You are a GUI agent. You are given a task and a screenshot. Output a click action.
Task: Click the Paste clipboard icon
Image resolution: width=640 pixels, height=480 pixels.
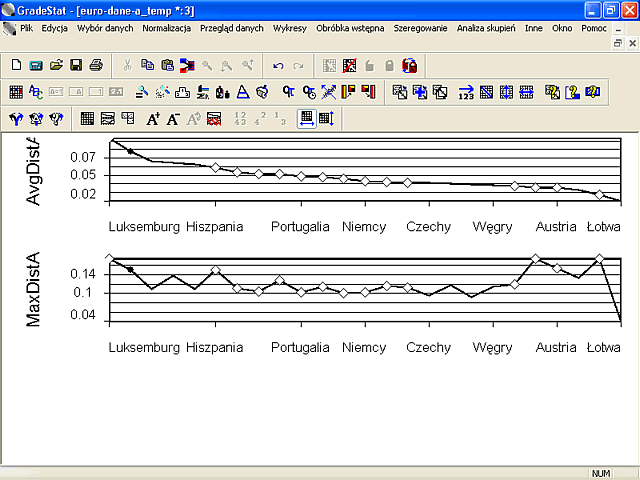pyautogui.click(x=167, y=65)
